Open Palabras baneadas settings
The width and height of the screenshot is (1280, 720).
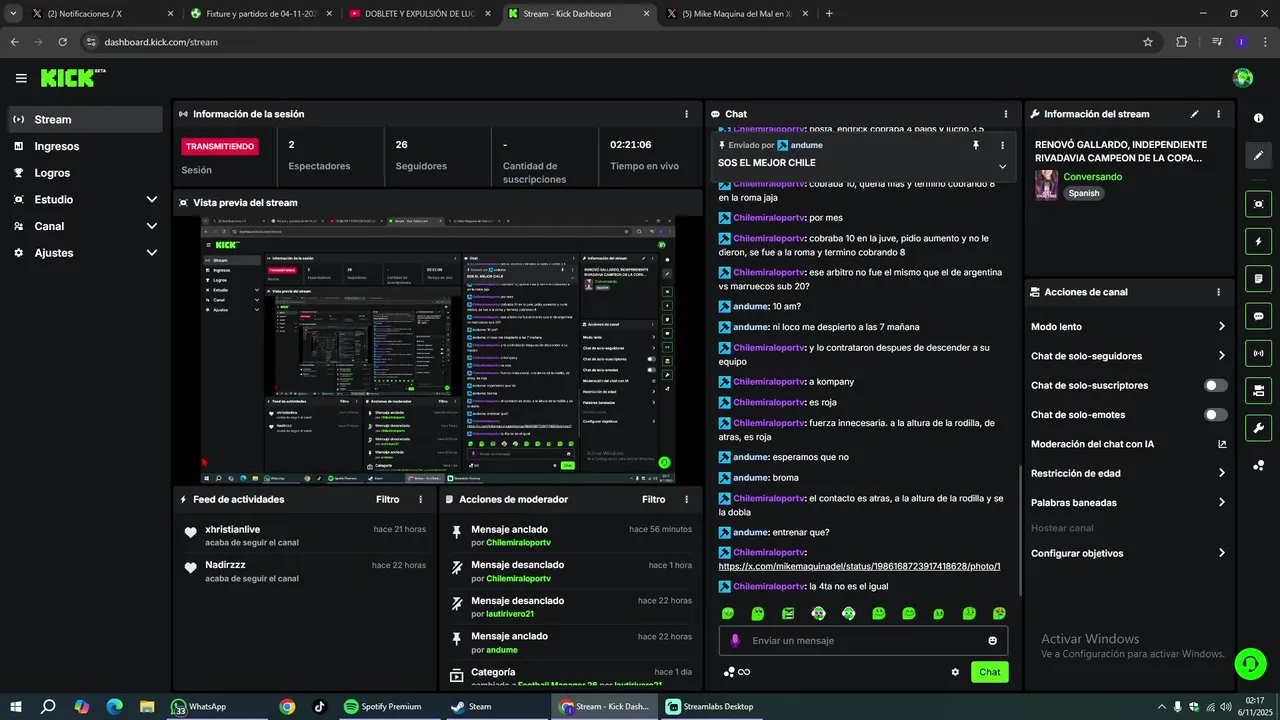[x=1129, y=503]
